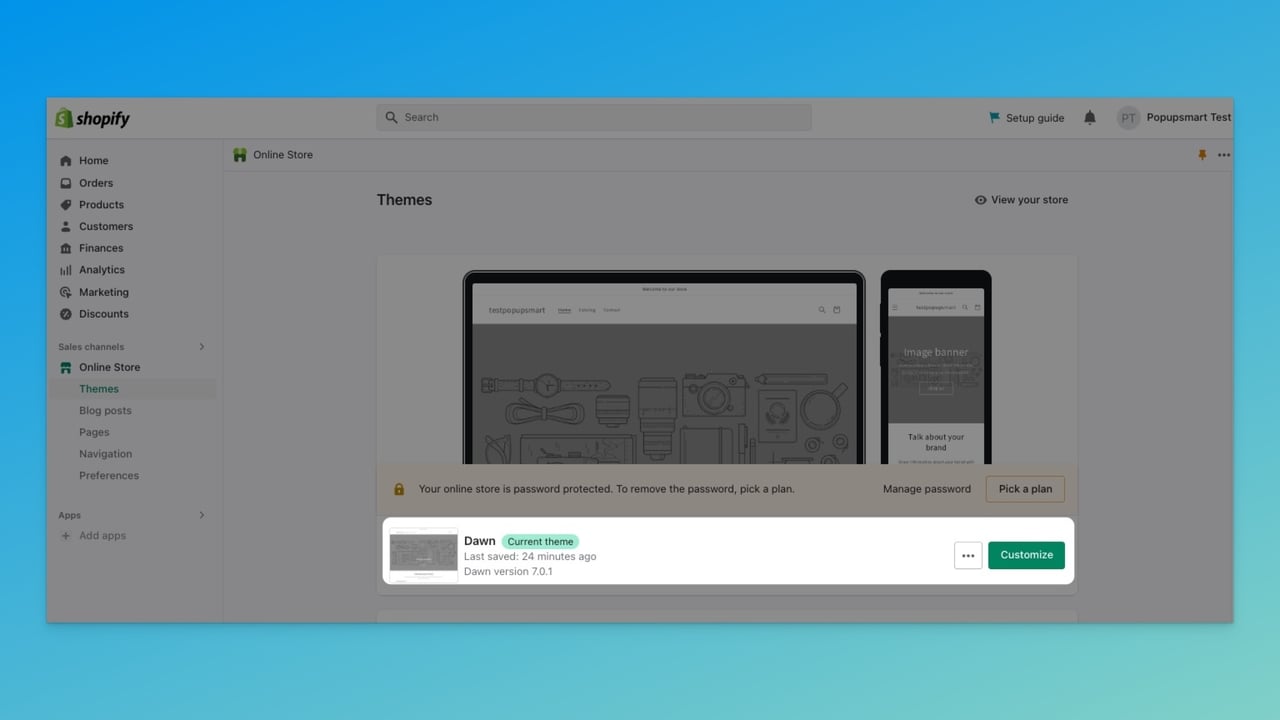Viewport: 1280px width, 720px height.
Task: Click the search magnifier icon
Action: click(x=391, y=117)
